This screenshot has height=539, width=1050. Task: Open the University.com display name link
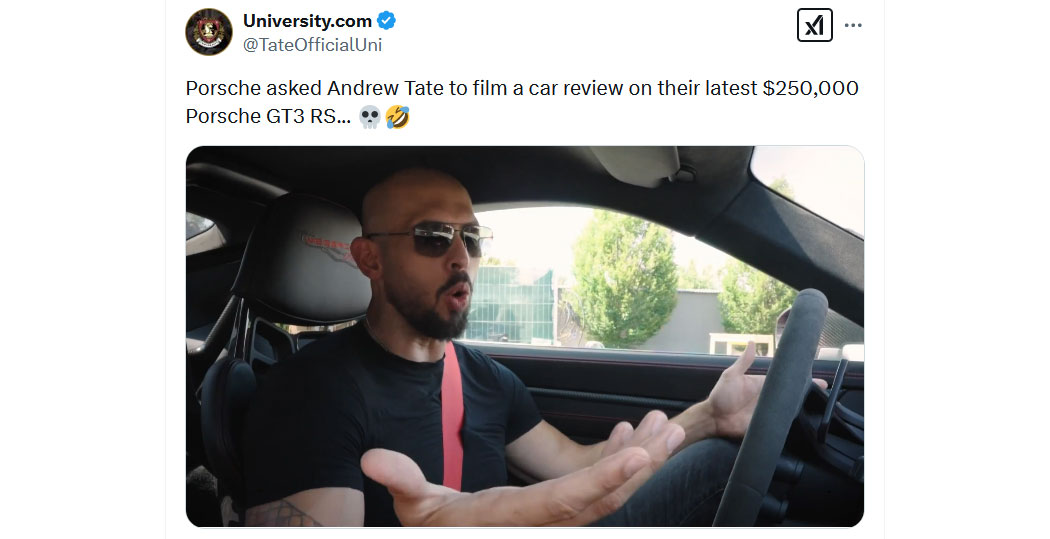(307, 21)
